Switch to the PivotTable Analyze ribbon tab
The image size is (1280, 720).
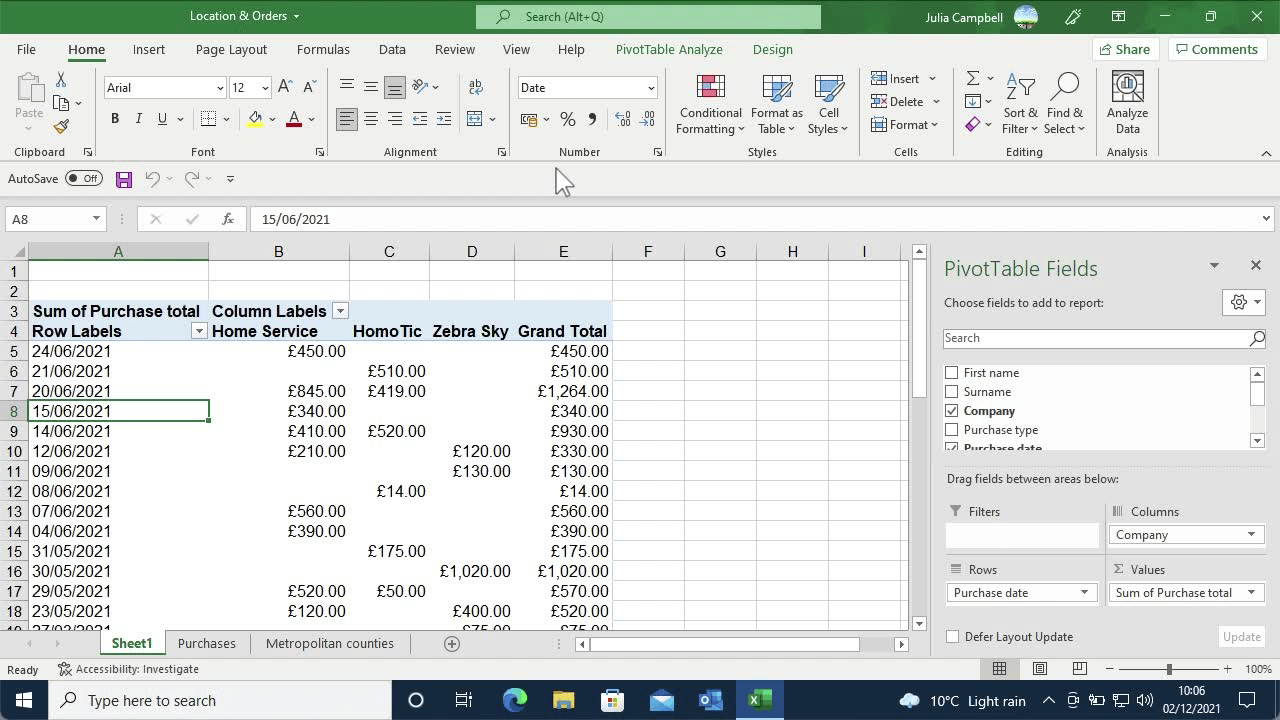pyautogui.click(x=668, y=49)
